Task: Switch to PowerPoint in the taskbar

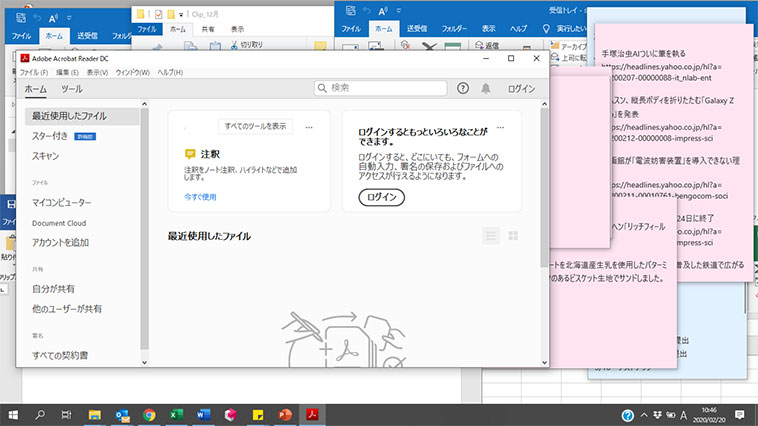Action: 285,415
